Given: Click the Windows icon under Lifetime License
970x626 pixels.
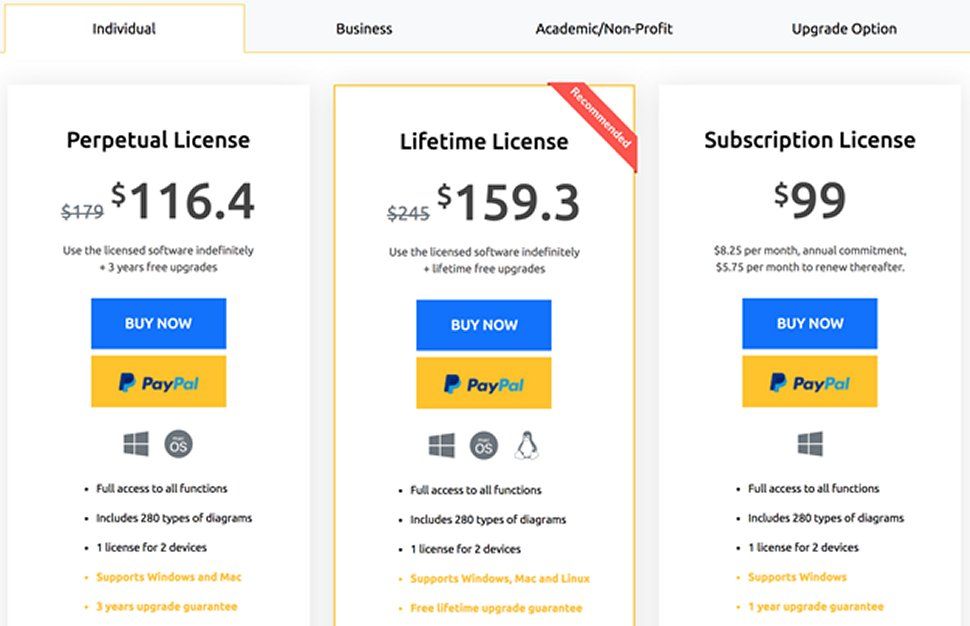Looking at the screenshot, I should click(x=442, y=446).
